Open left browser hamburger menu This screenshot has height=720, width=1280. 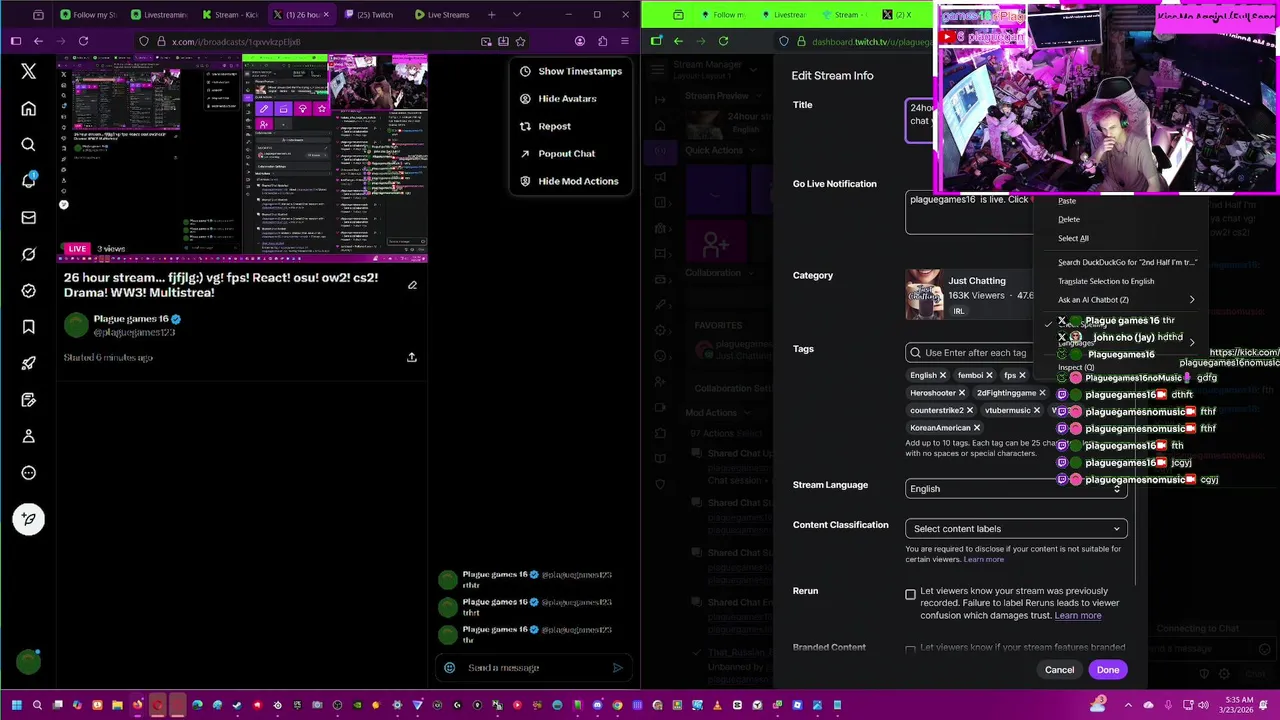point(625,41)
